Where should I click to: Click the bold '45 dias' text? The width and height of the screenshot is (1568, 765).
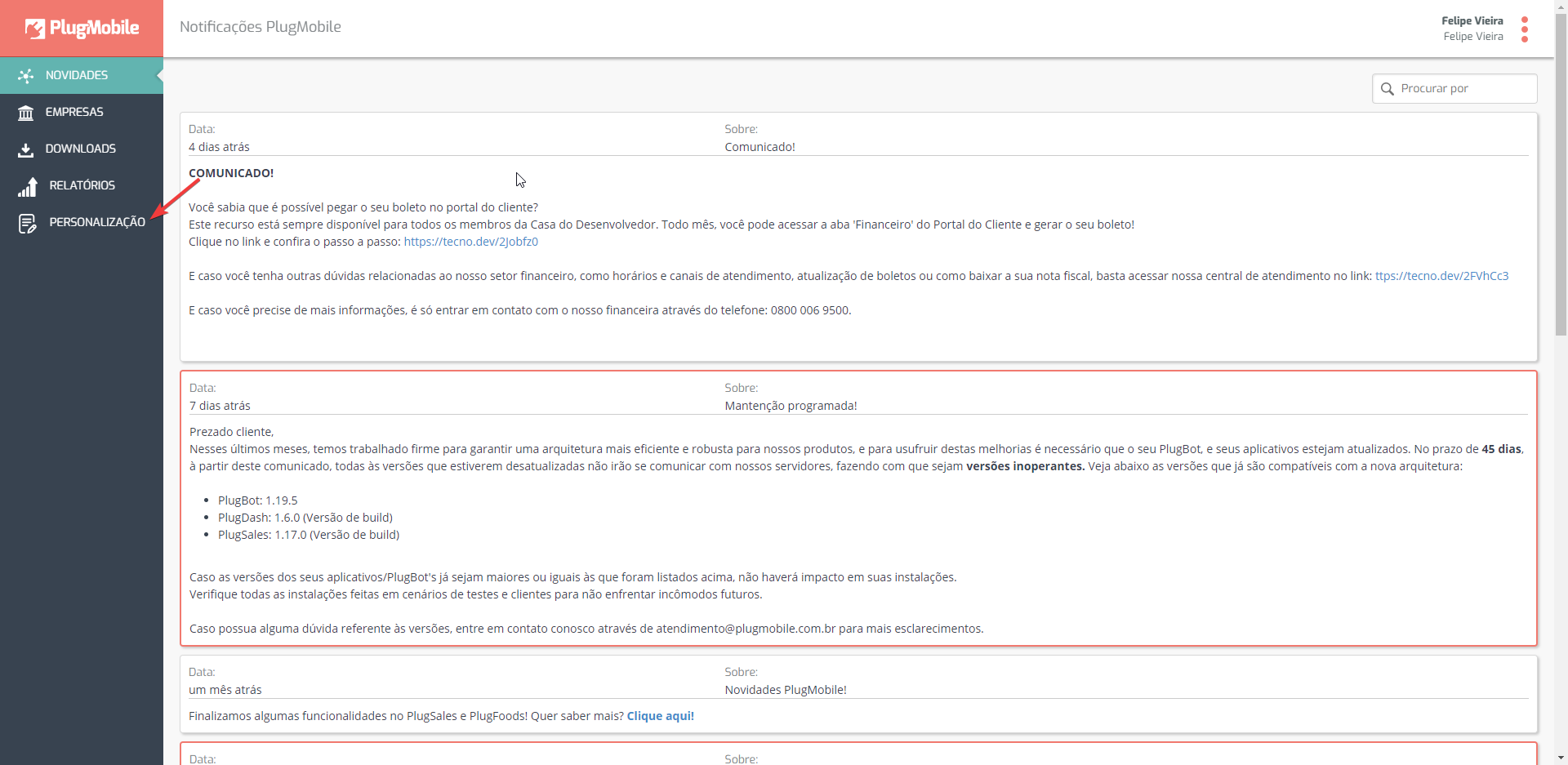tap(1501, 449)
